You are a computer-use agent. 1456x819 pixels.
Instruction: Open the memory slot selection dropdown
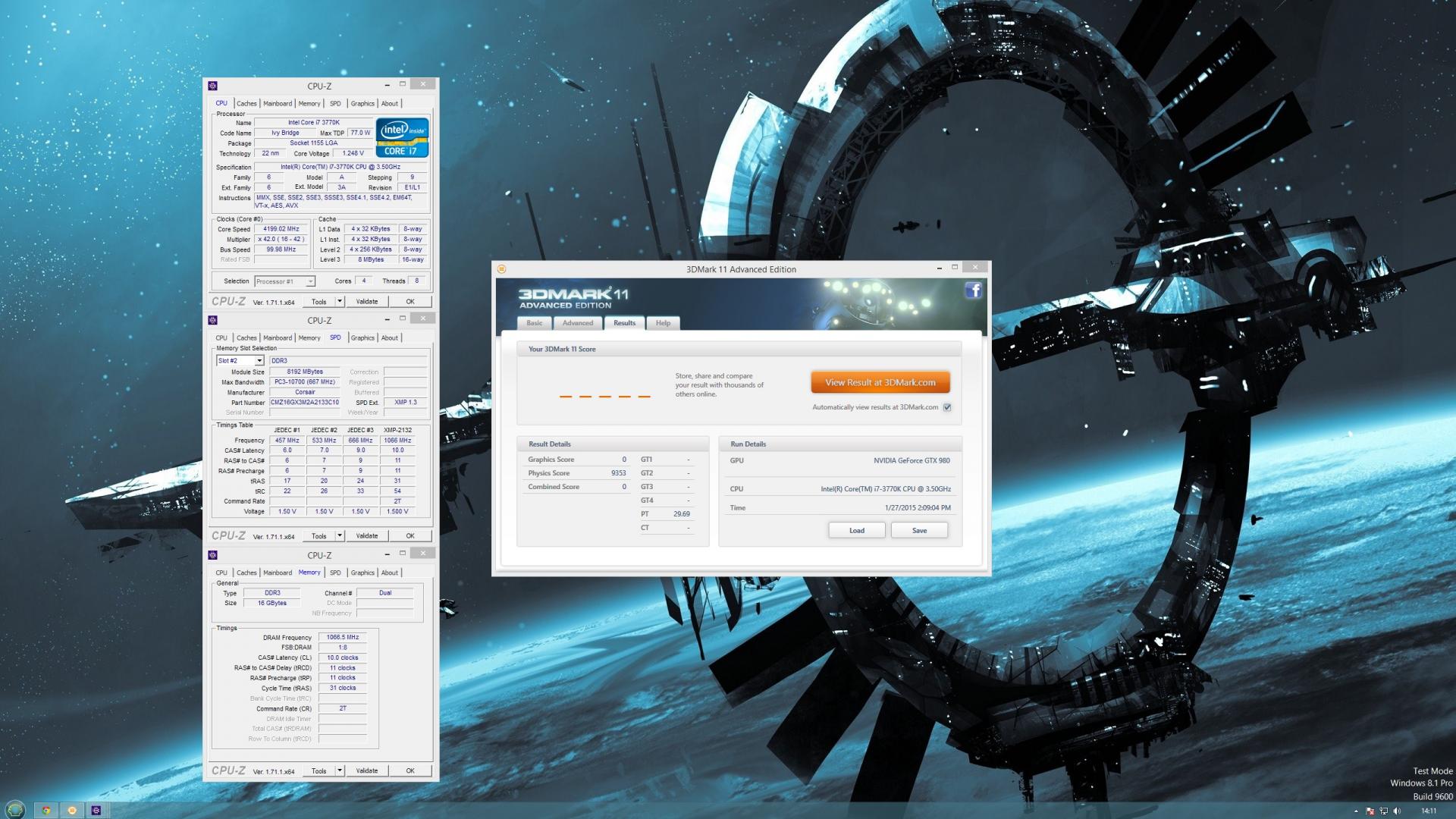pos(259,361)
